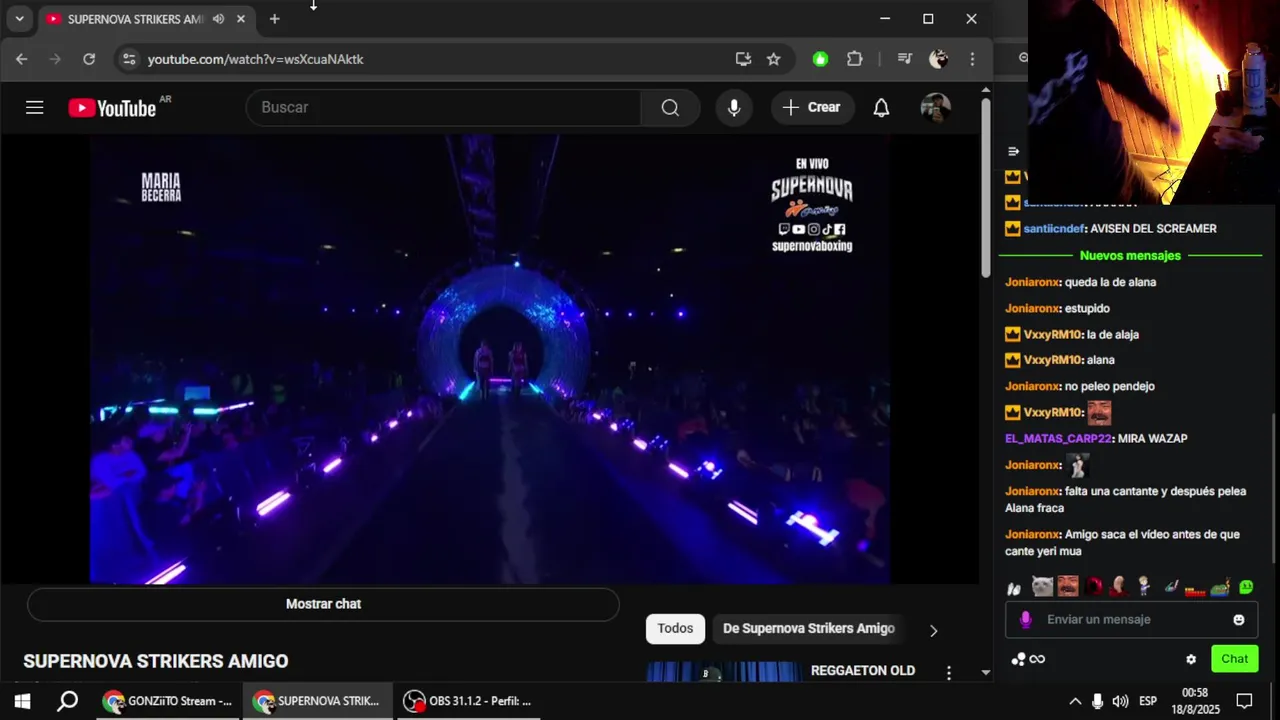Reload the current page
The height and width of the screenshot is (720, 1280).
point(89,59)
